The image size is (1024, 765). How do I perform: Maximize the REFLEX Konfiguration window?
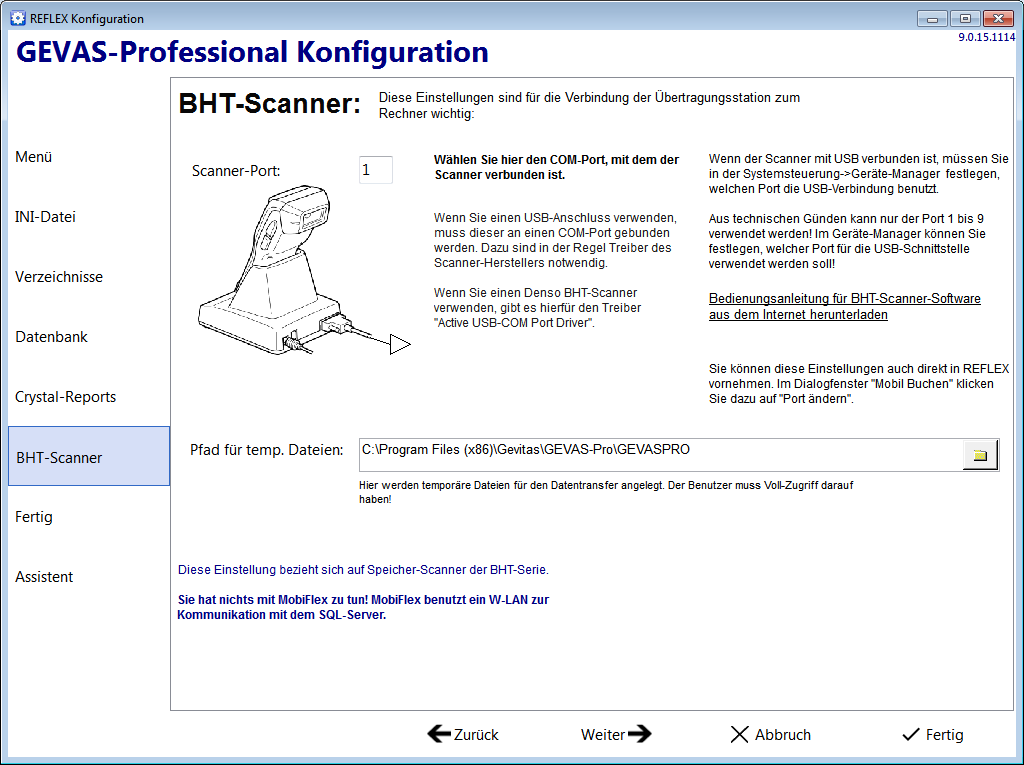coord(965,19)
